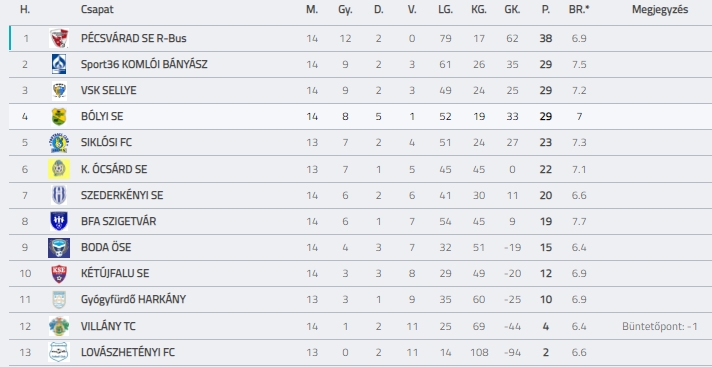The height and width of the screenshot is (367, 712).
Task: Click the Kétújfalu SE KSE shield
Action: pos(59,273)
